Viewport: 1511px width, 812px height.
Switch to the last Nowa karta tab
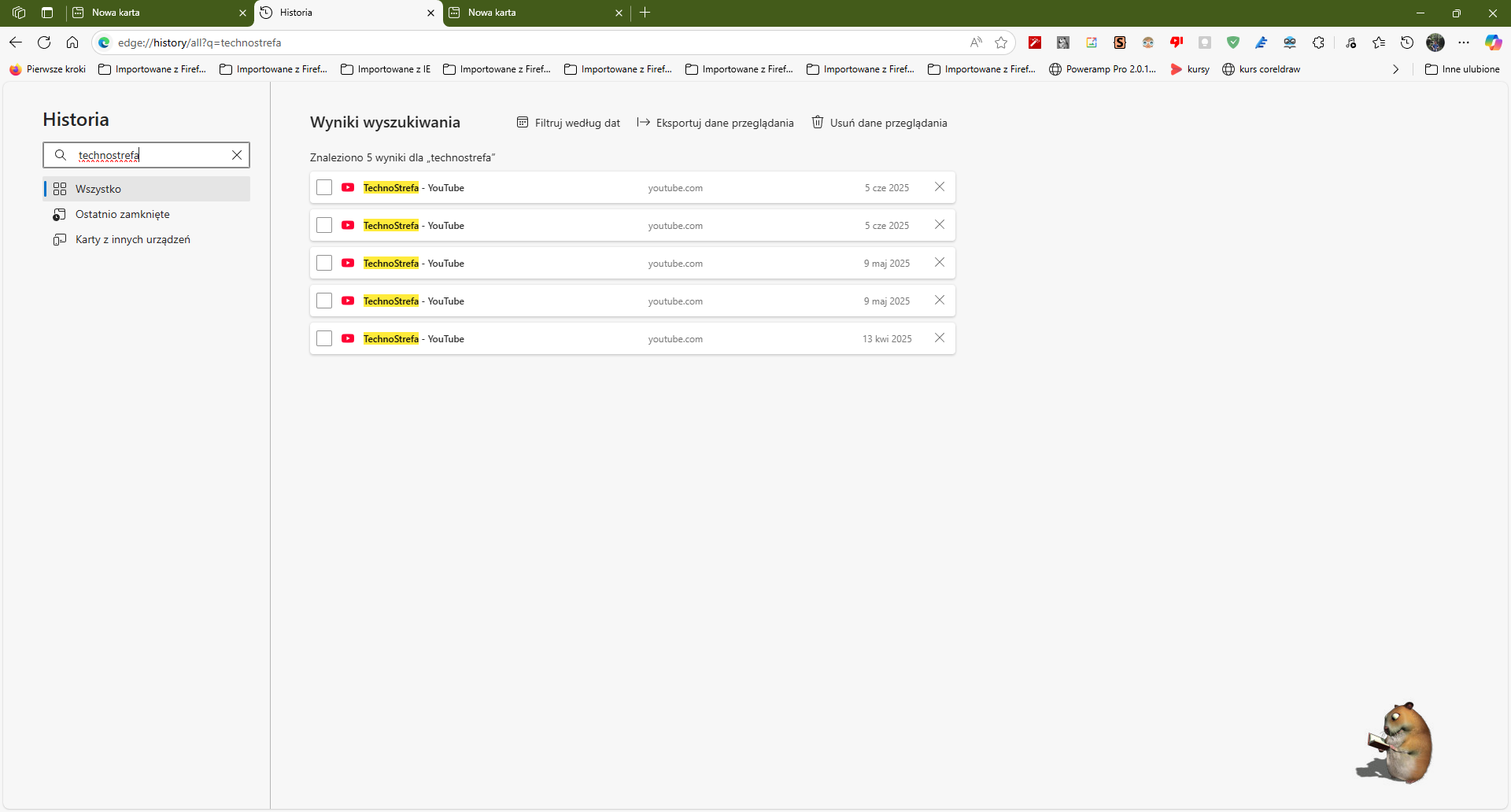click(x=534, y=13)
